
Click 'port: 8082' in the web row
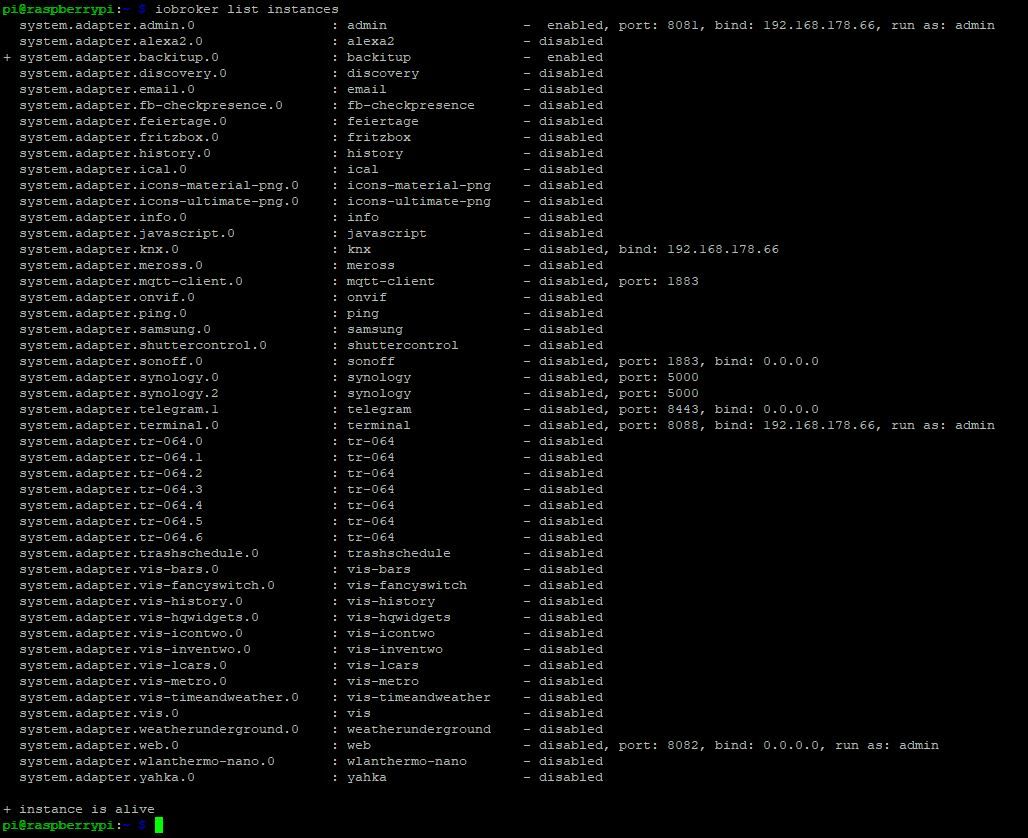(658, 745)
